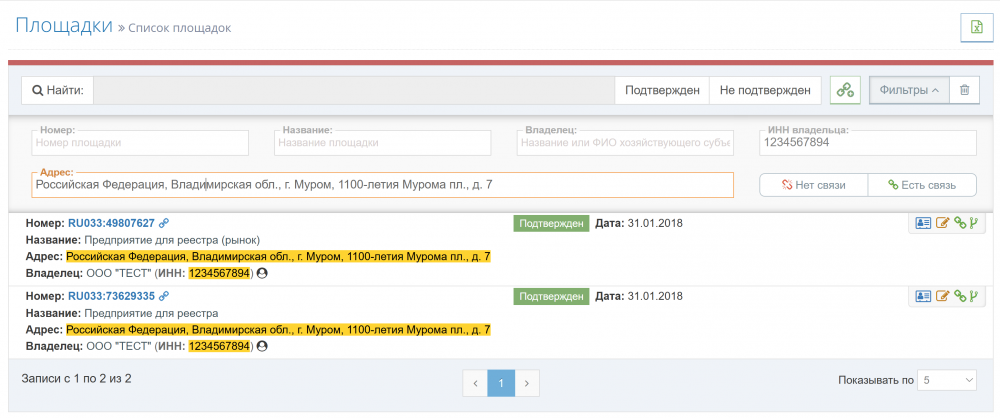The width and height of the screenshot is (1000, 418).
Task: Toggle the "Есть связь" filter
Action: (x=921, y=185)
